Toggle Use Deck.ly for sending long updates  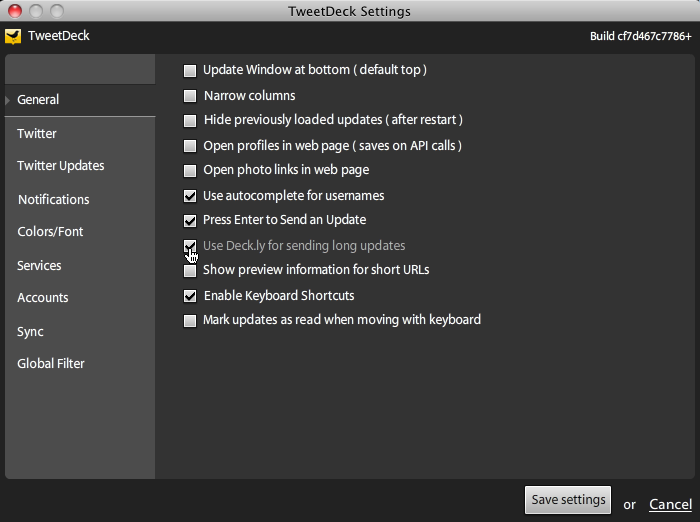pos(190,246)
